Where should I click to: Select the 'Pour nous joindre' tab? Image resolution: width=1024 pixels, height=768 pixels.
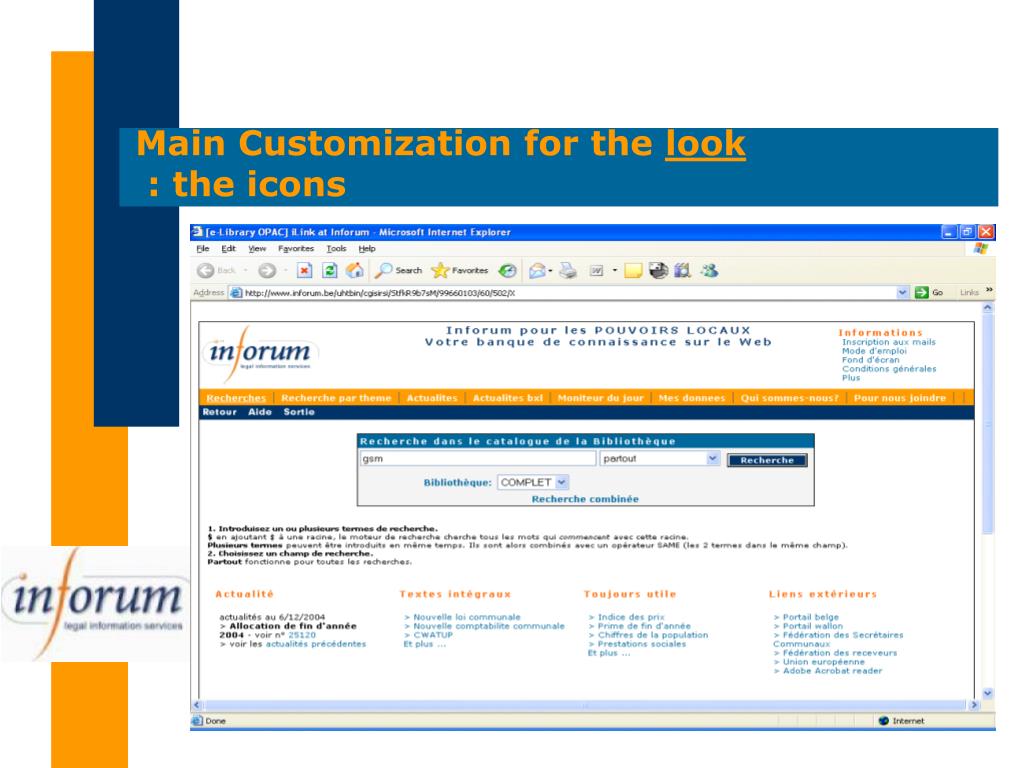point(900,398)
